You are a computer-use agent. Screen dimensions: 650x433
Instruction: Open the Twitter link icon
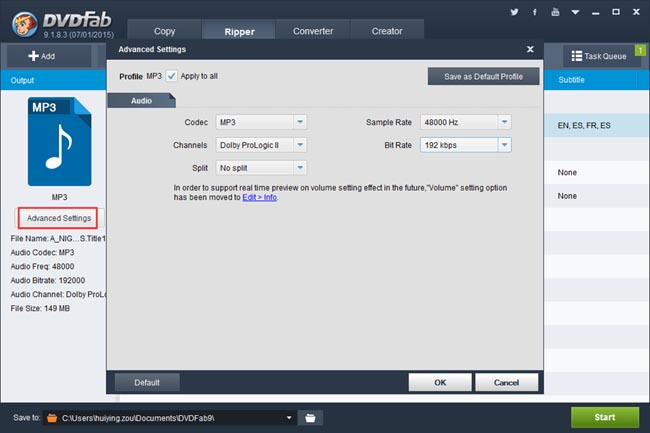(514, 12)
